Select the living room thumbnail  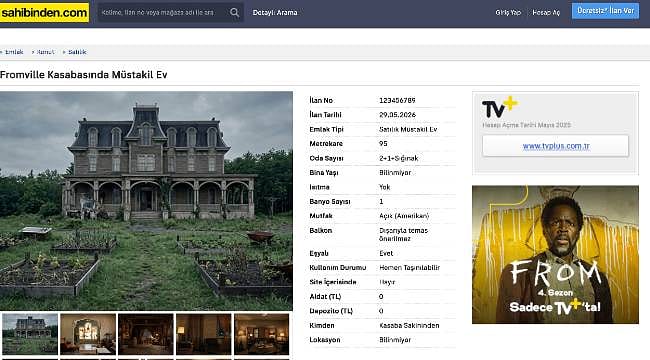tap(262, 334)
